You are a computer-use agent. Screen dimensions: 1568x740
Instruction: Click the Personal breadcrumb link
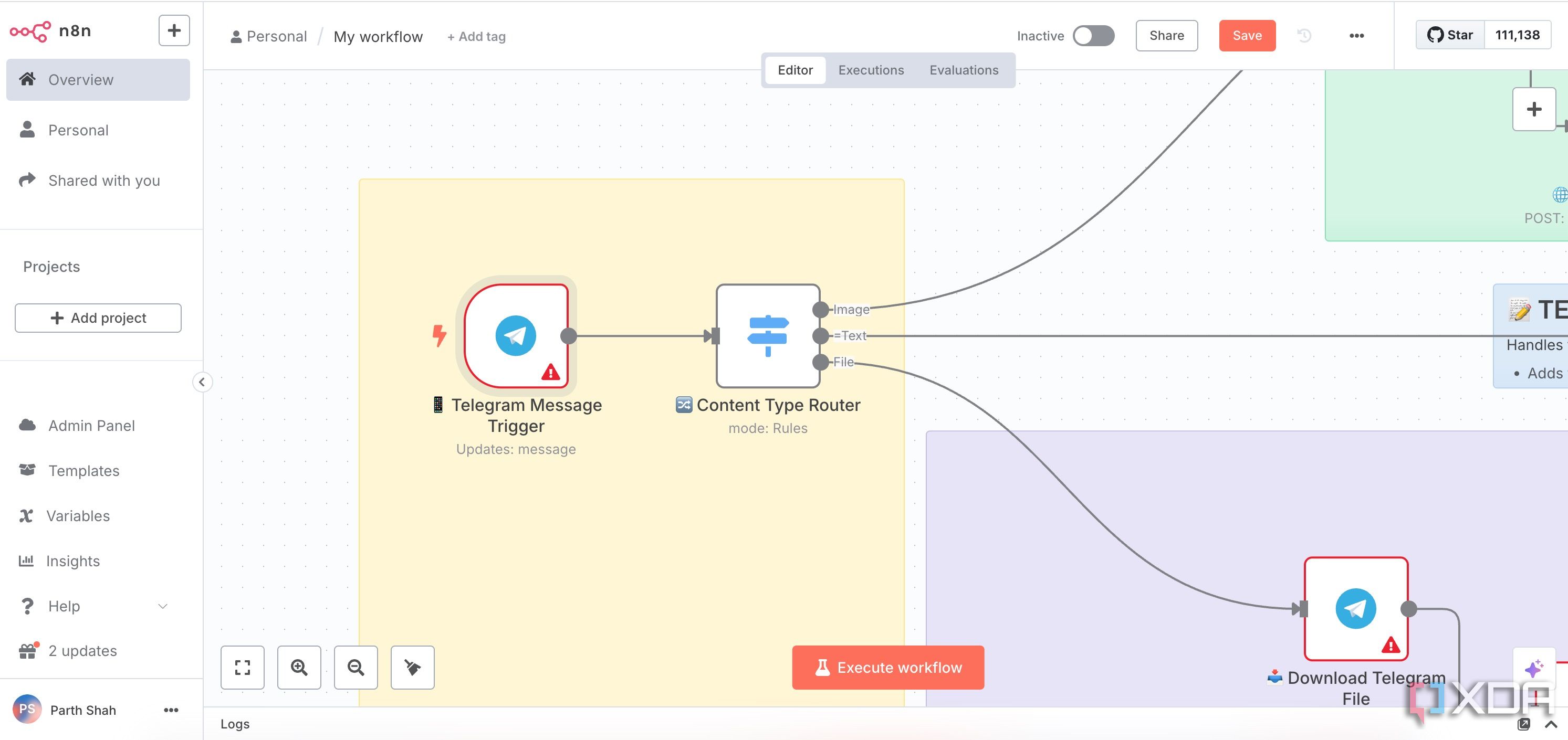tap(269, 37)
